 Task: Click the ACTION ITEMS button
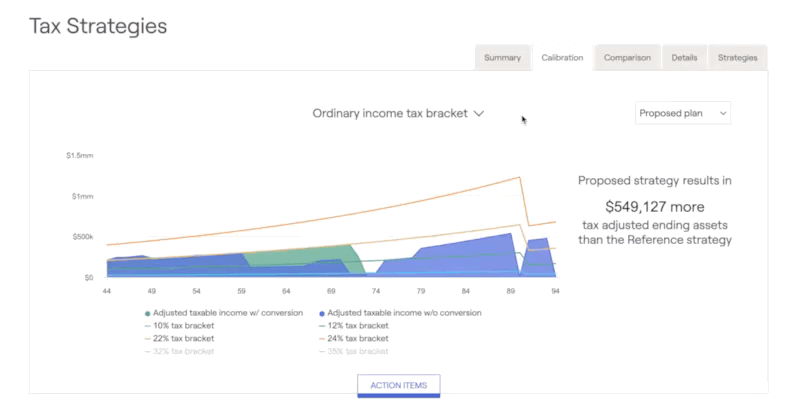[x=398, y=385]
